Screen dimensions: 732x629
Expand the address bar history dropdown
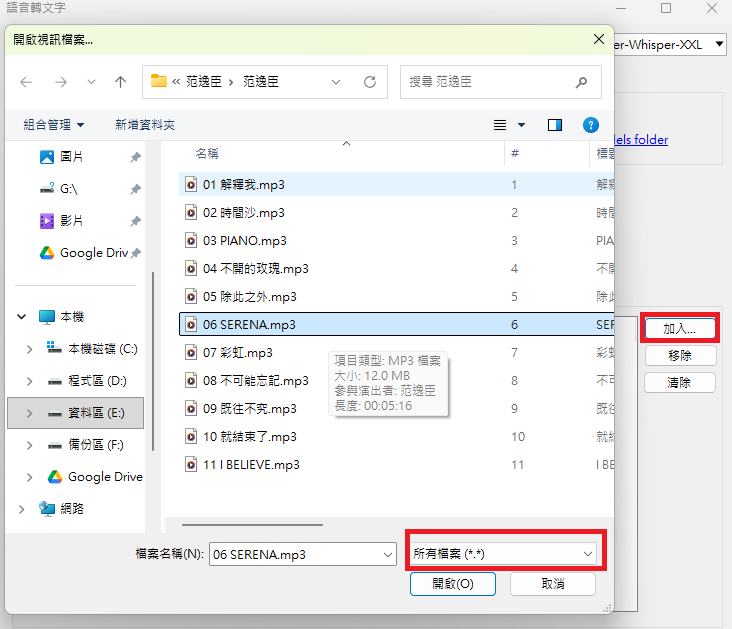click(336, 82)
